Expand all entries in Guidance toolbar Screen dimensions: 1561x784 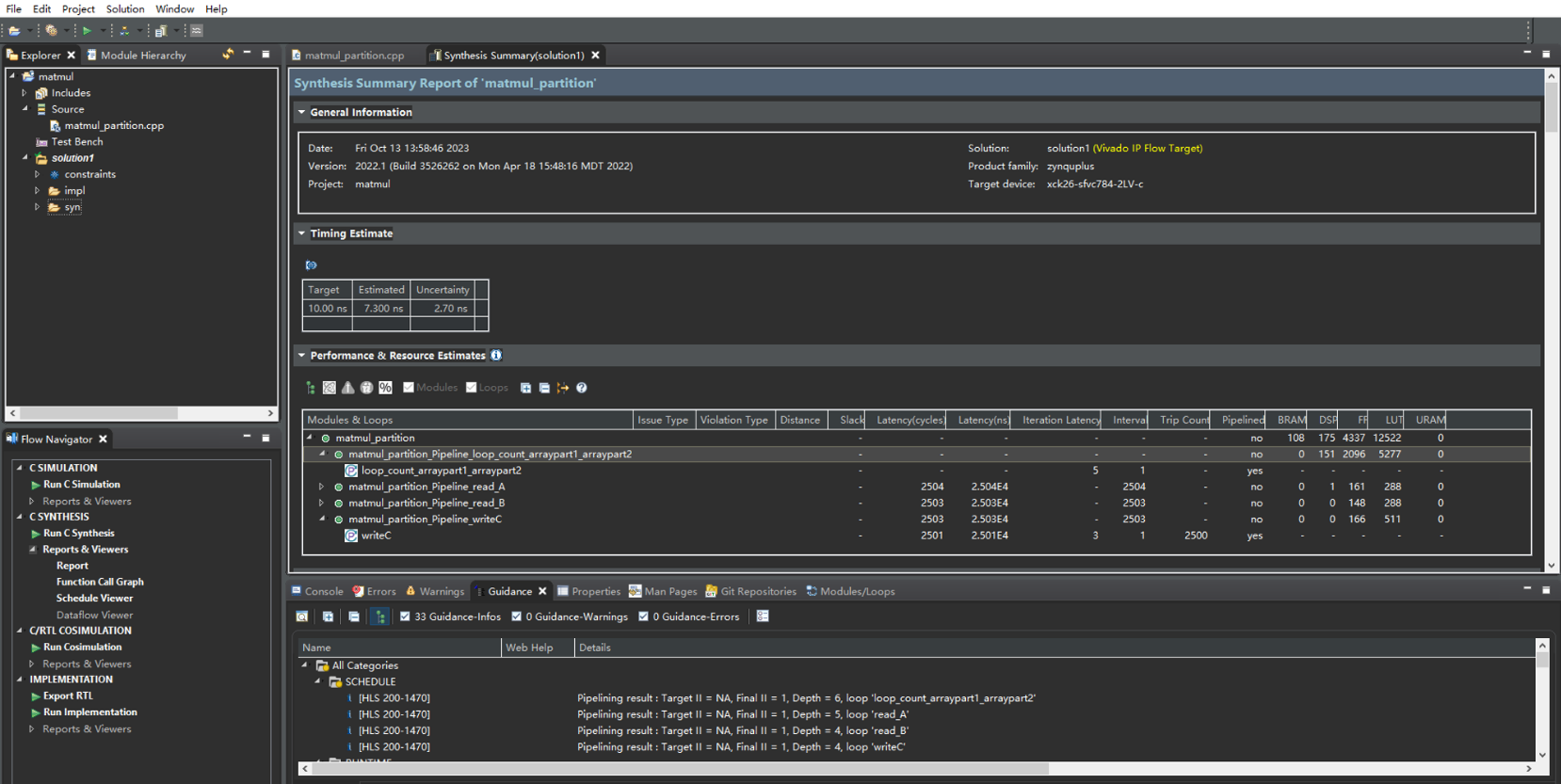(x=328, y=616)
